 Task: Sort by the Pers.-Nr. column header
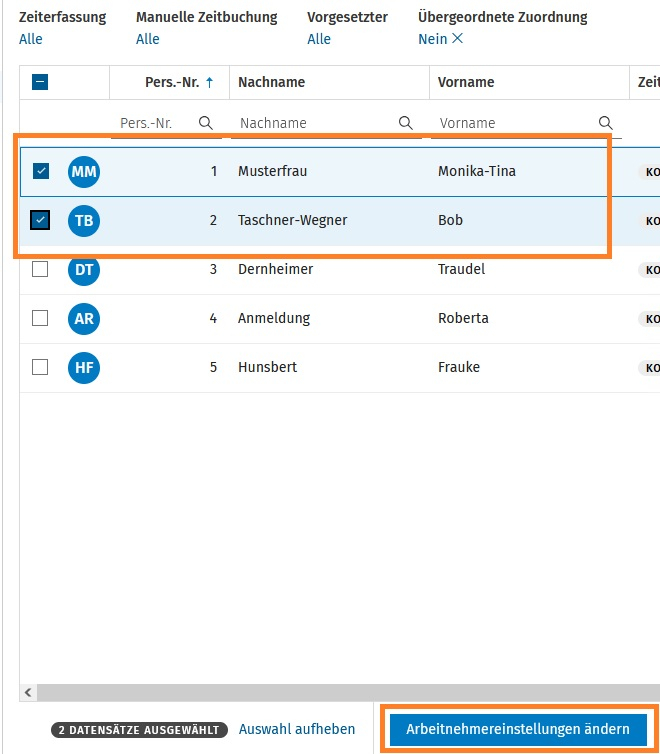(172, 82)
